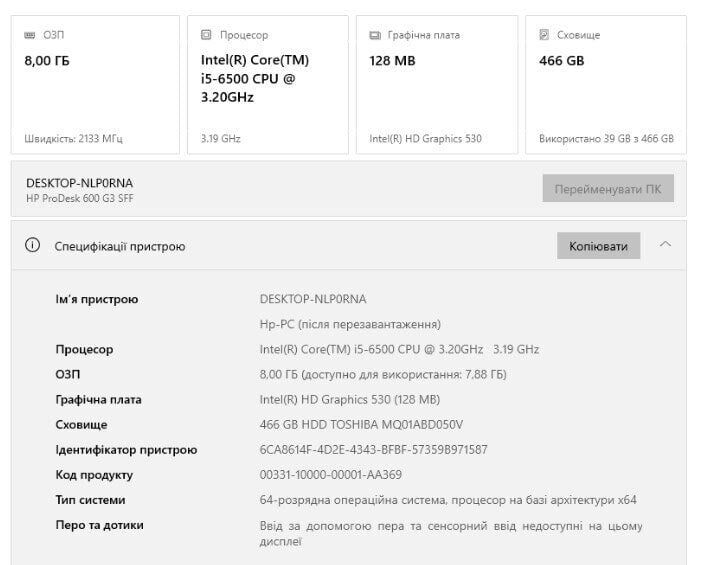
Task: Click the Код продукту value 00331-10000-00001-AA369
Action: [x=330, y=475]
